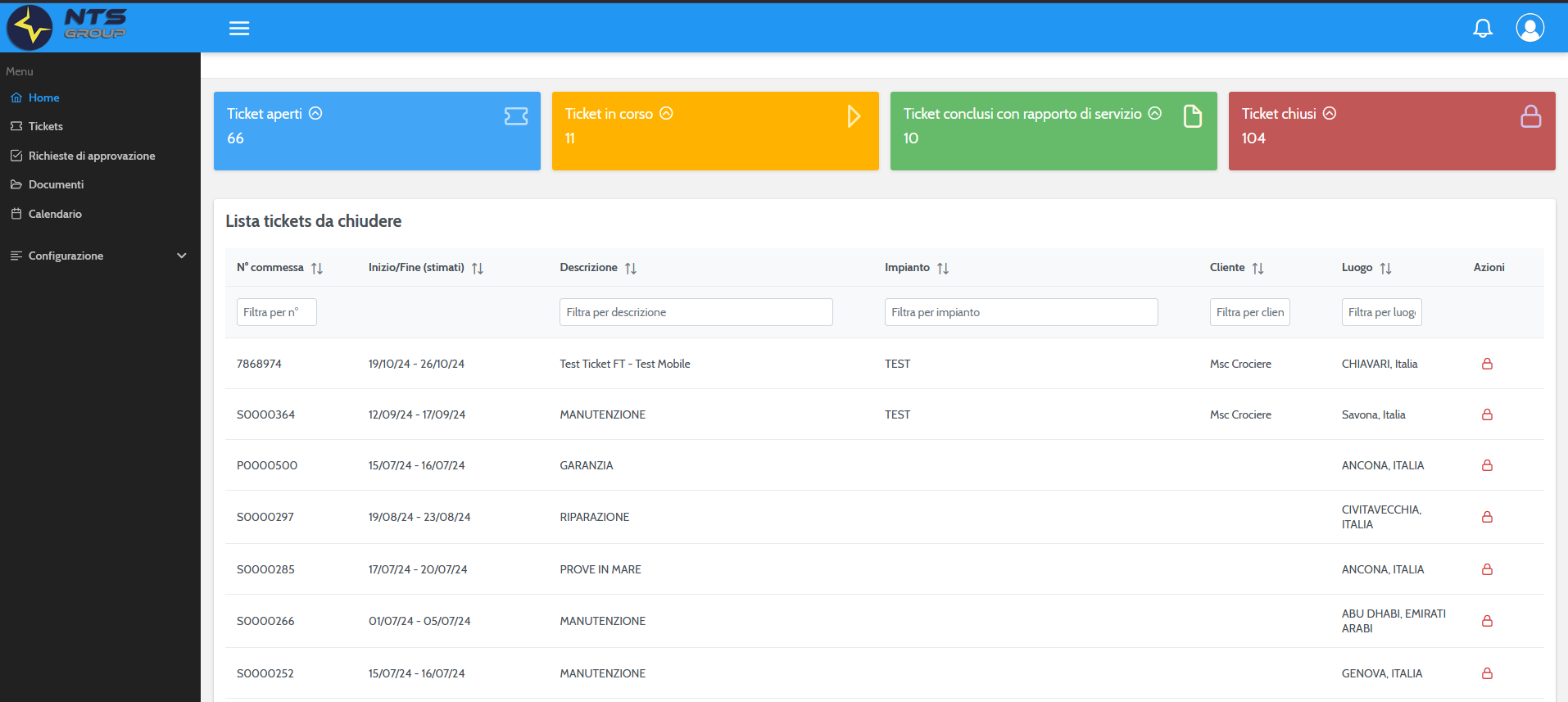Expand Ticket chiusi card chevron
The width and height of the screenshot is (1568, 702).
(1329, 114)
